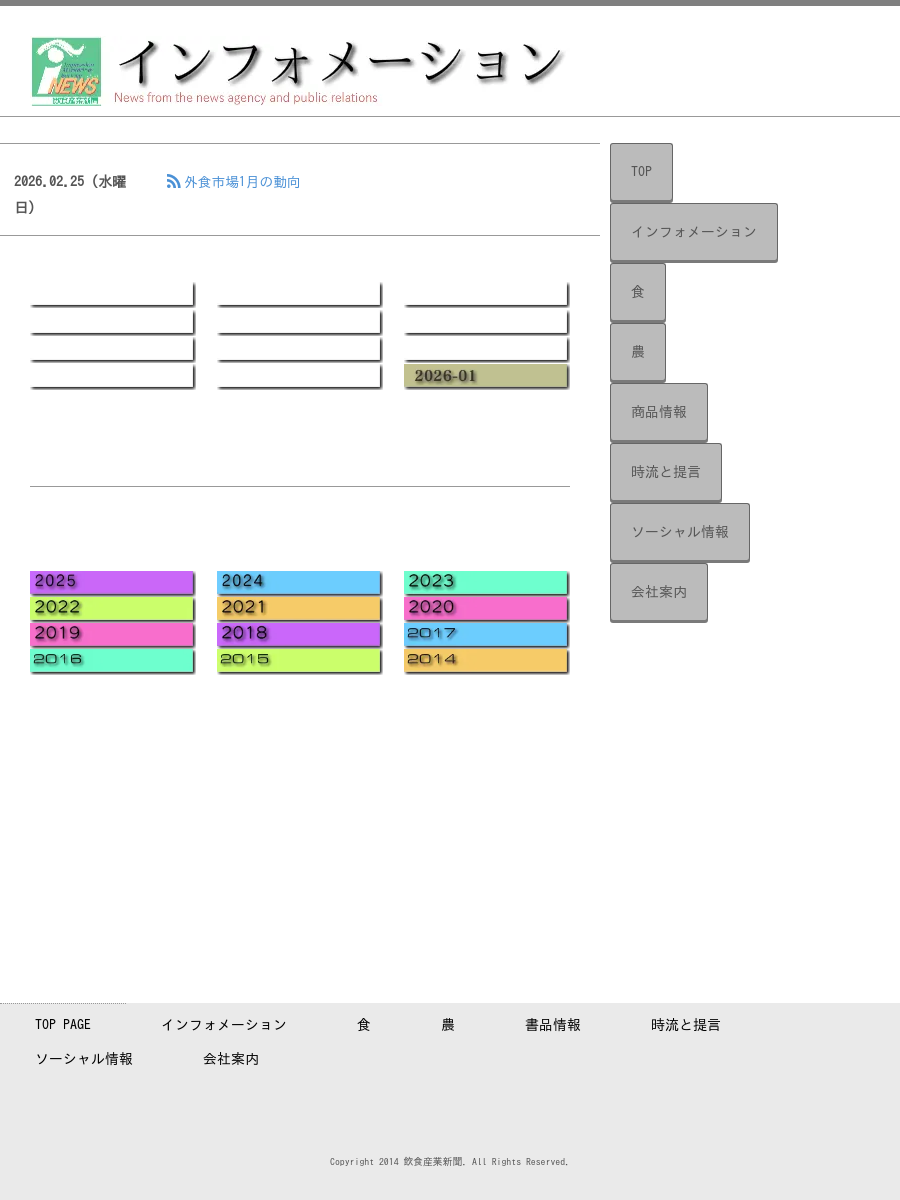Select the 2023 archive tile

point(485,582)
